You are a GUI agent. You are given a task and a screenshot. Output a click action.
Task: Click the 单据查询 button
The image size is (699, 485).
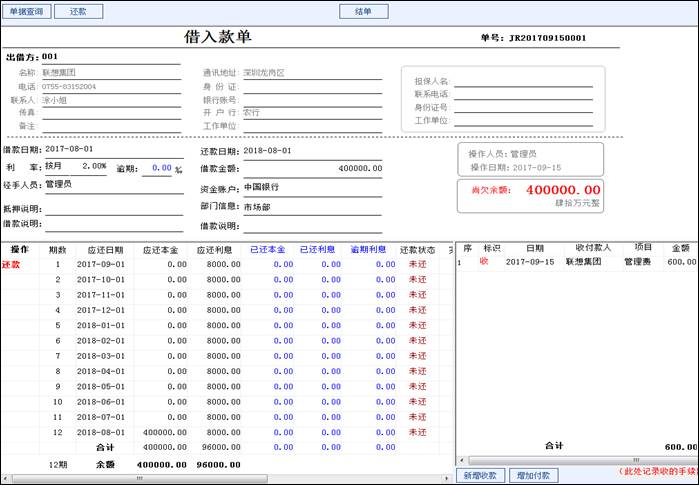25,12
